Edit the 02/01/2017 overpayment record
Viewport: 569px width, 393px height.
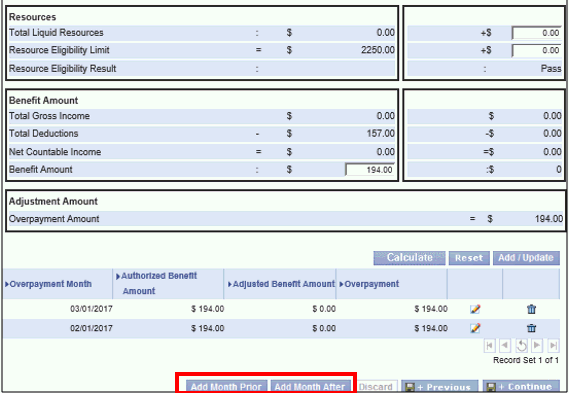[x=475, y=328]
